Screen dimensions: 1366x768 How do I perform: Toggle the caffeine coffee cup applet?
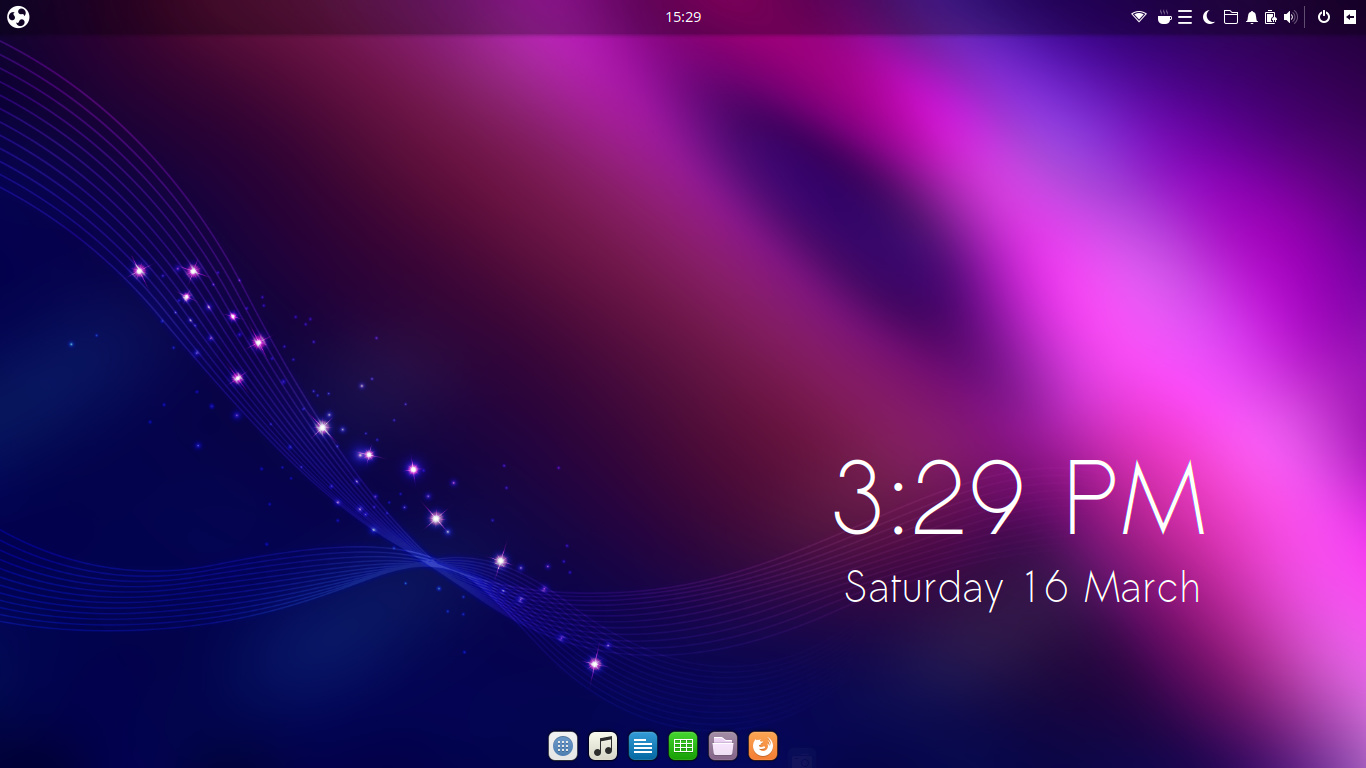tap(1164, 17)
